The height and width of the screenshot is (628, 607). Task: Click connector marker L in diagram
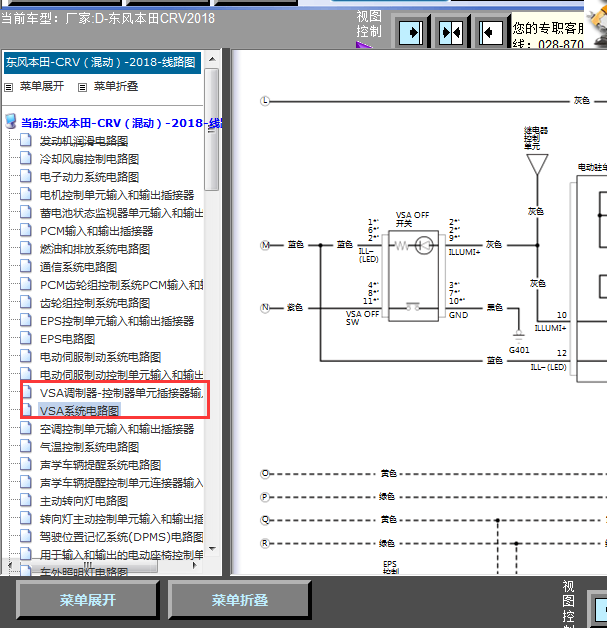tap(265, 101)
